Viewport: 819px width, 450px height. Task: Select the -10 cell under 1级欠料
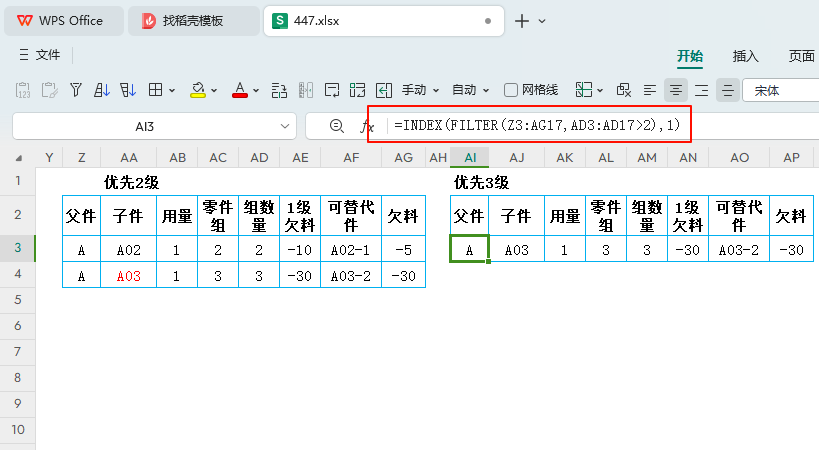pos(300,250)
